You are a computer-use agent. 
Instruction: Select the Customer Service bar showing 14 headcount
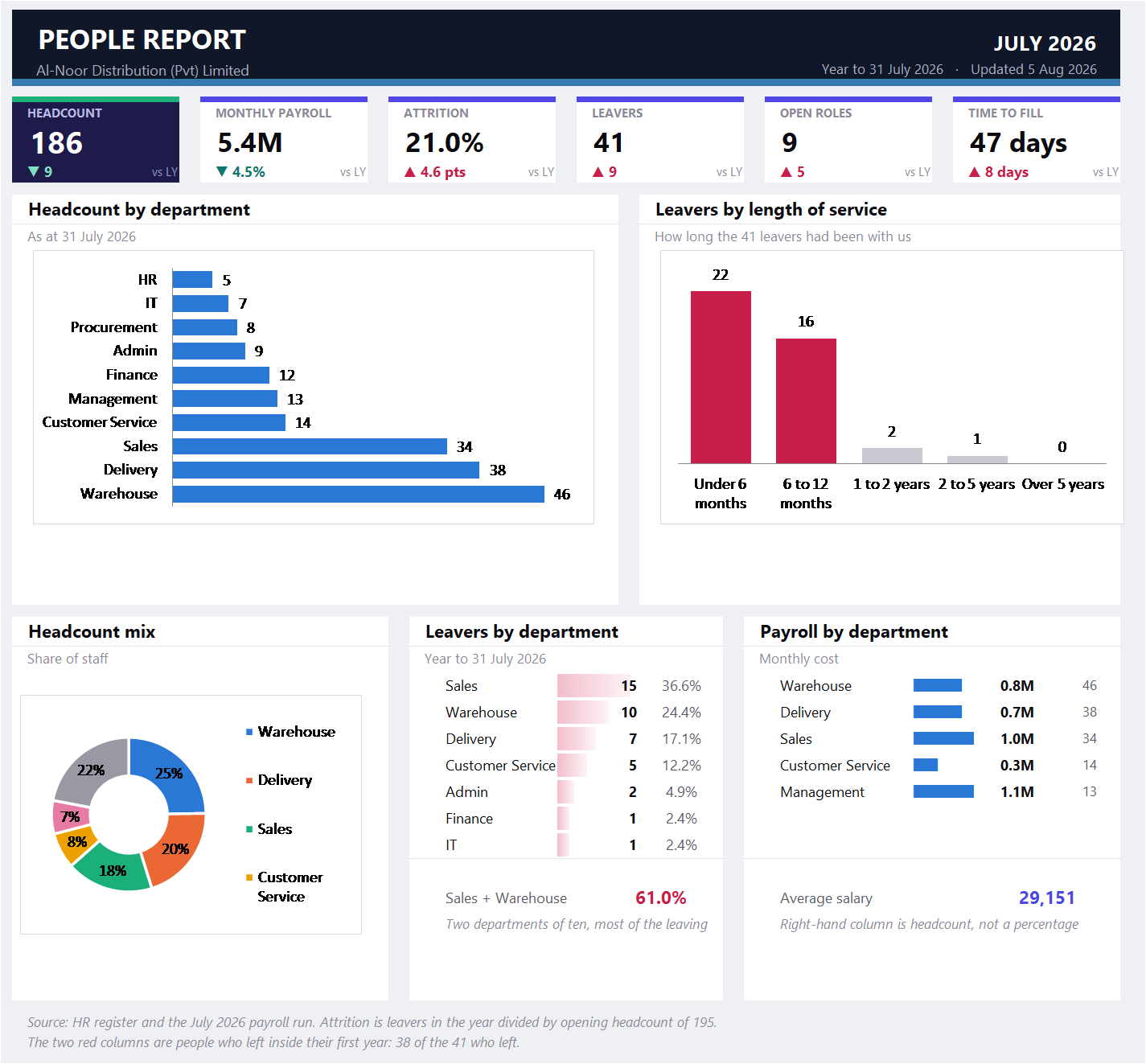[x=229, y=422]
